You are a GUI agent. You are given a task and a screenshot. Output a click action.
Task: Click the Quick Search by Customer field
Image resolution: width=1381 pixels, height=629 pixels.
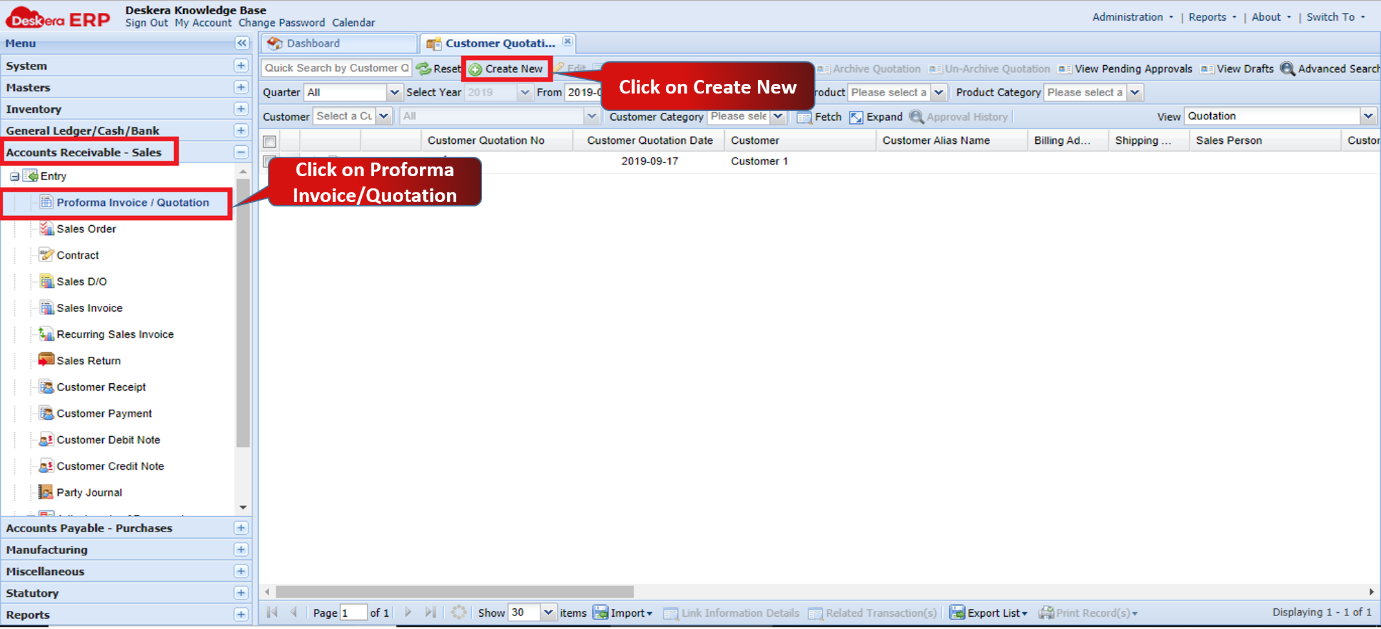[336, 69]
